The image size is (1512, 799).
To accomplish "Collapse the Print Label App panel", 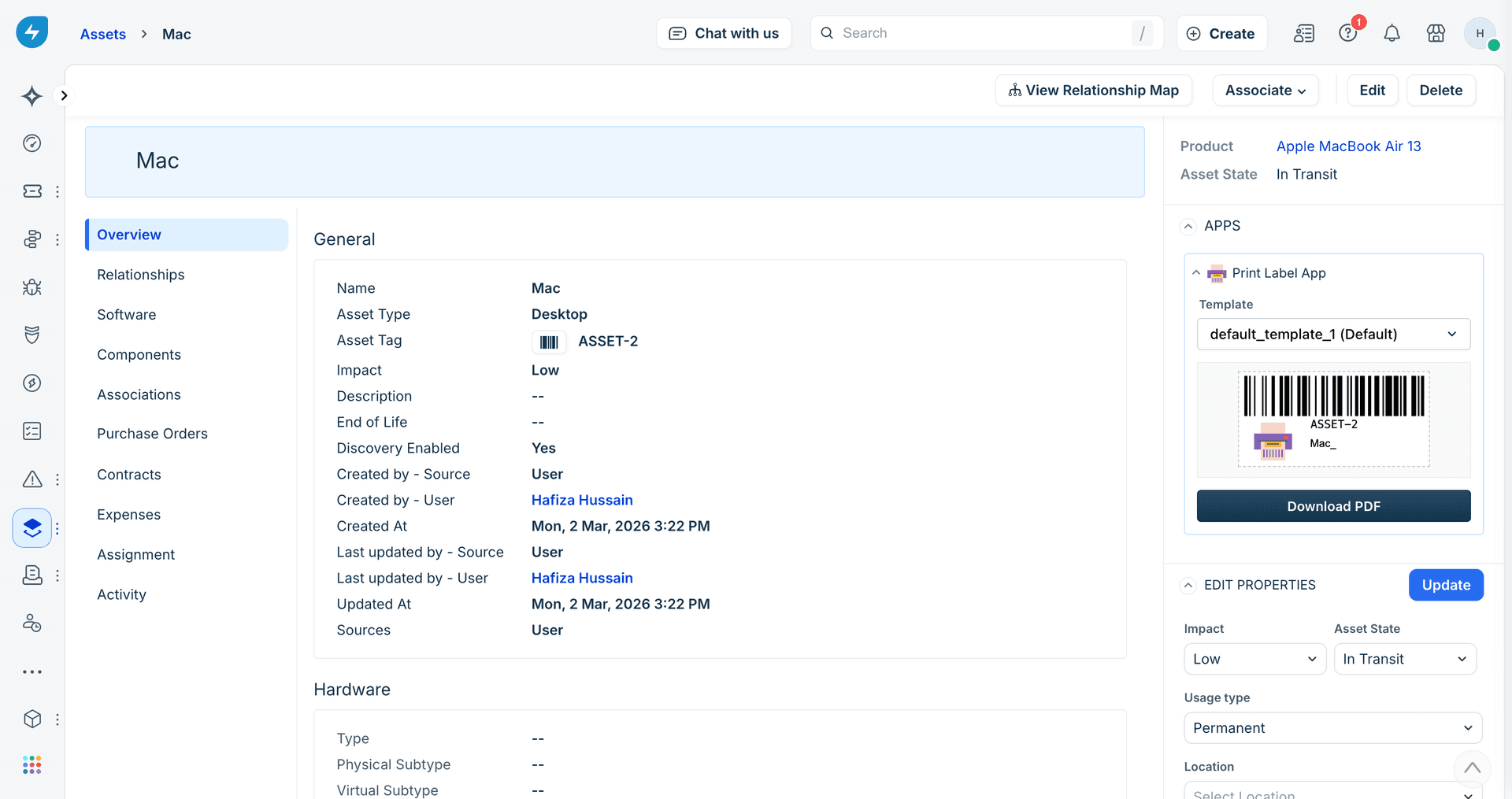I will 1196,273.
